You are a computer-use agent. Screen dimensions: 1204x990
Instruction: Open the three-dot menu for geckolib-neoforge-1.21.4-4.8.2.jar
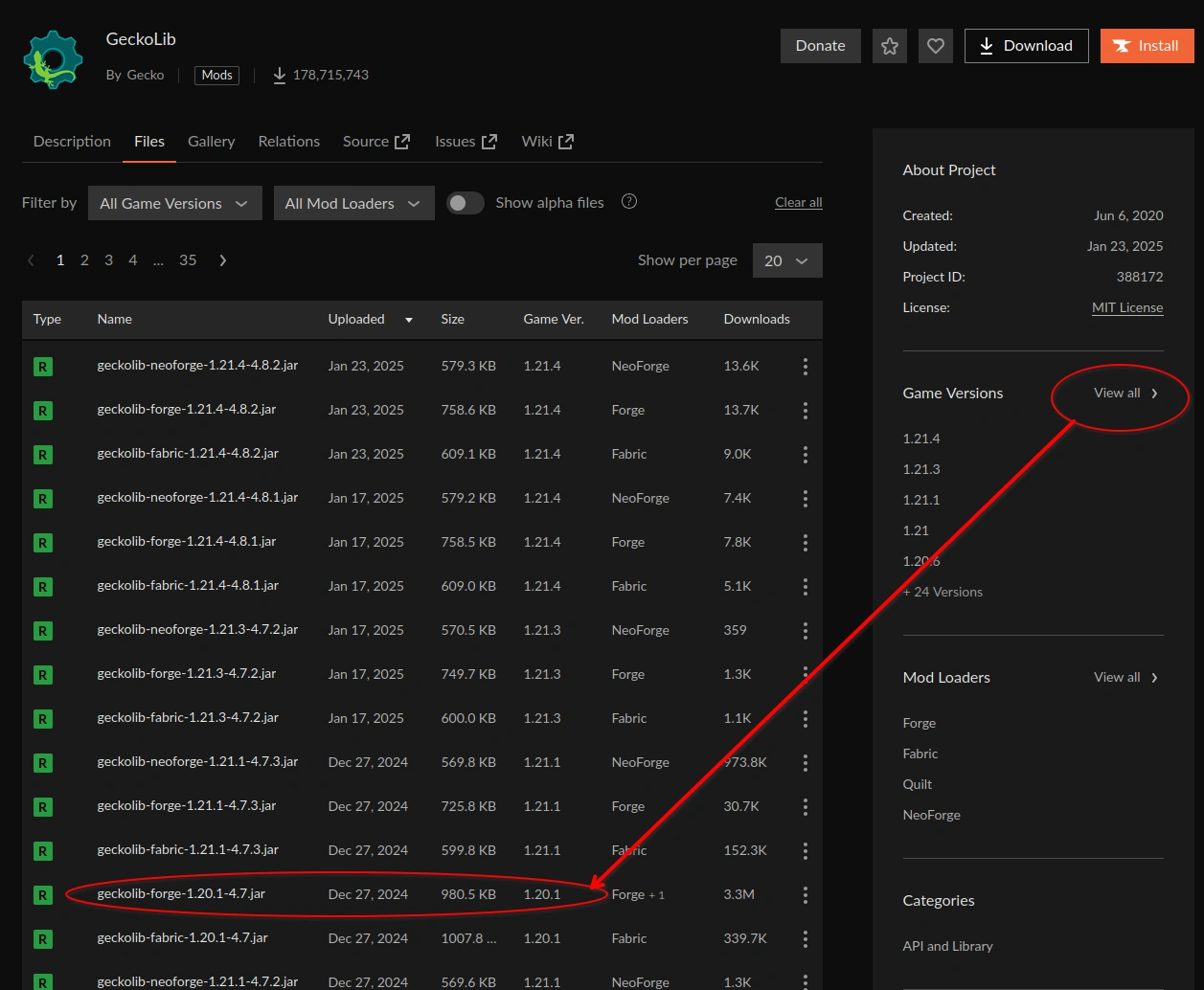(x=806, y=366)
